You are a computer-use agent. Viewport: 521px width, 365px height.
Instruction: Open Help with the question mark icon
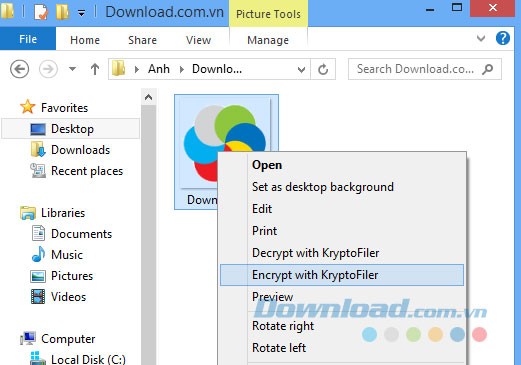(502, 38)
